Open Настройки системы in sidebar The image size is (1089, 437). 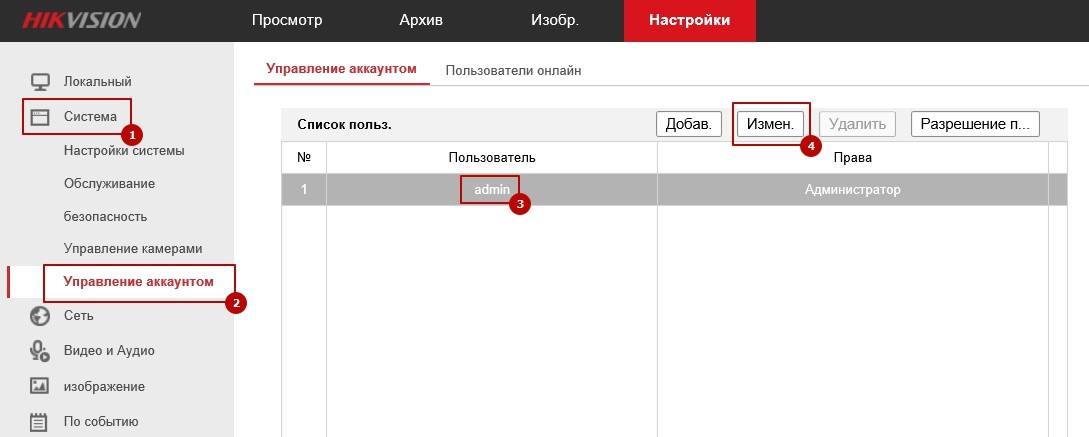[x=124, y=151]
